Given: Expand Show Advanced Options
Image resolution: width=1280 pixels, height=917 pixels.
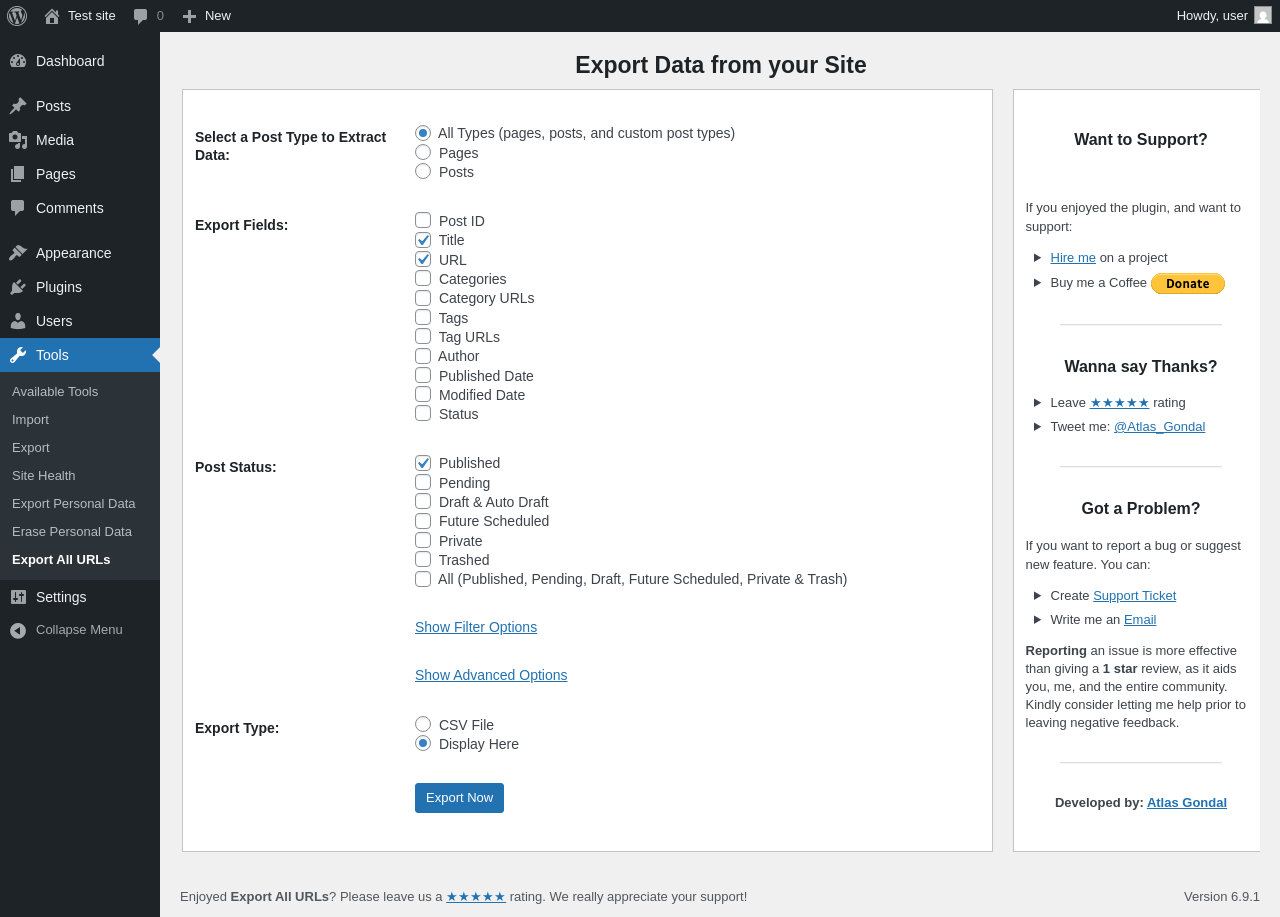Looking at the screenshot, I should (491, 675).
